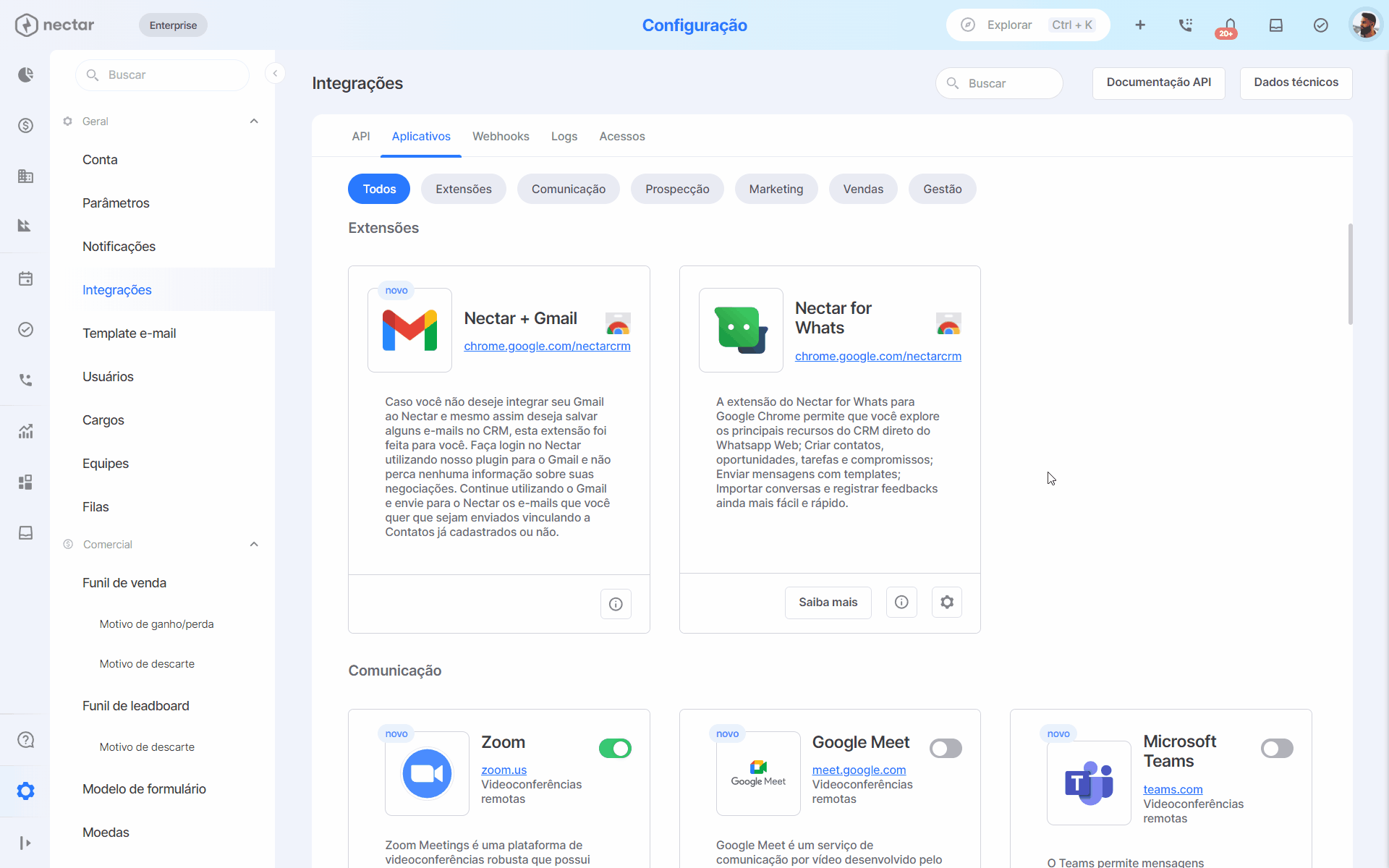Open the help question mark icon
The image size is (1389, 868).
coord(25,739)
